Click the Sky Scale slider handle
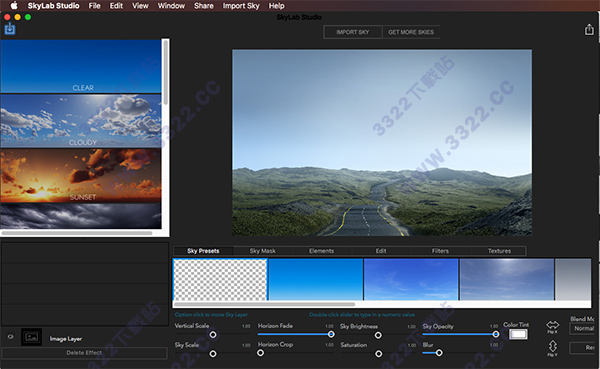Viewport: 600px width, 369px height. 213,354
